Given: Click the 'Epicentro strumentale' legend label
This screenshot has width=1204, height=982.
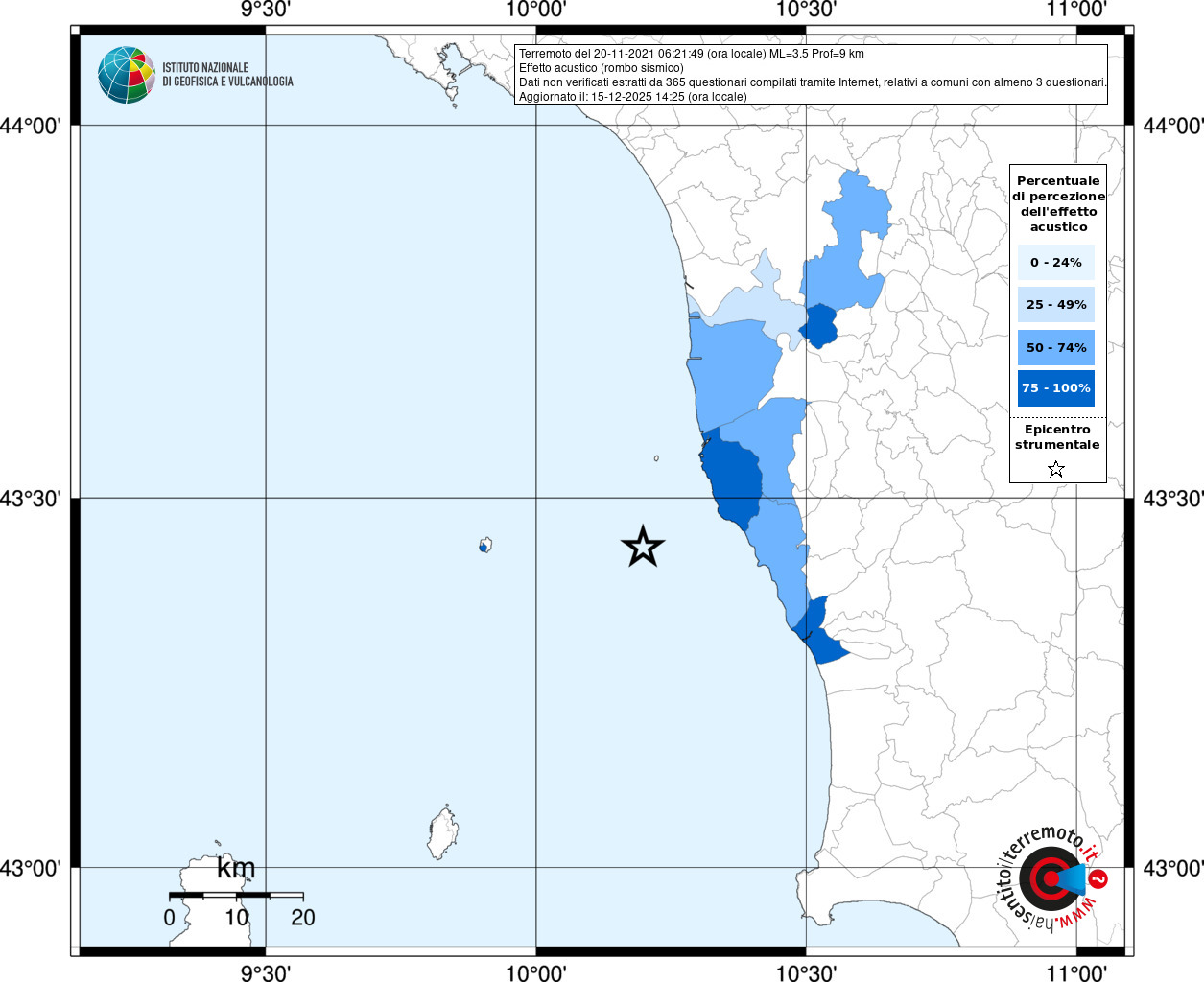Looking at the screenshot, I should tap(1057, 437).
